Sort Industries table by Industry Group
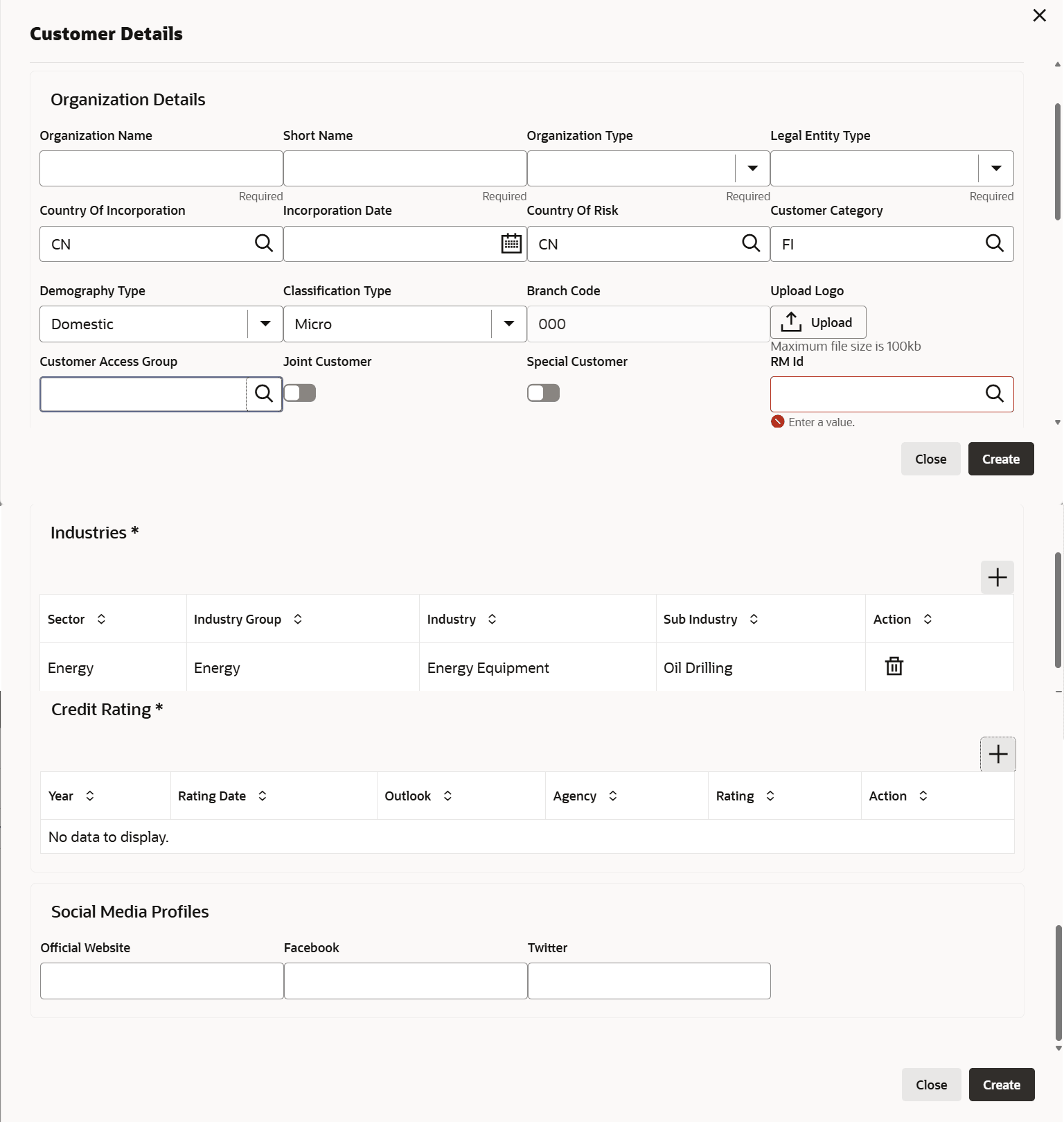 pyautogui.click(x=298, y=619)
